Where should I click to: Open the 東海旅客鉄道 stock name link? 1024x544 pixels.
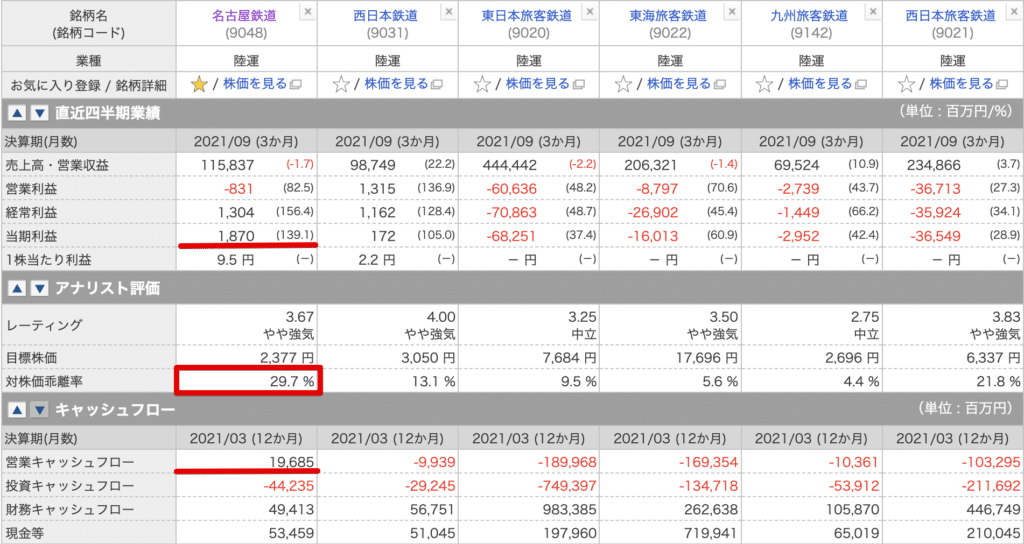click(668, 16)
